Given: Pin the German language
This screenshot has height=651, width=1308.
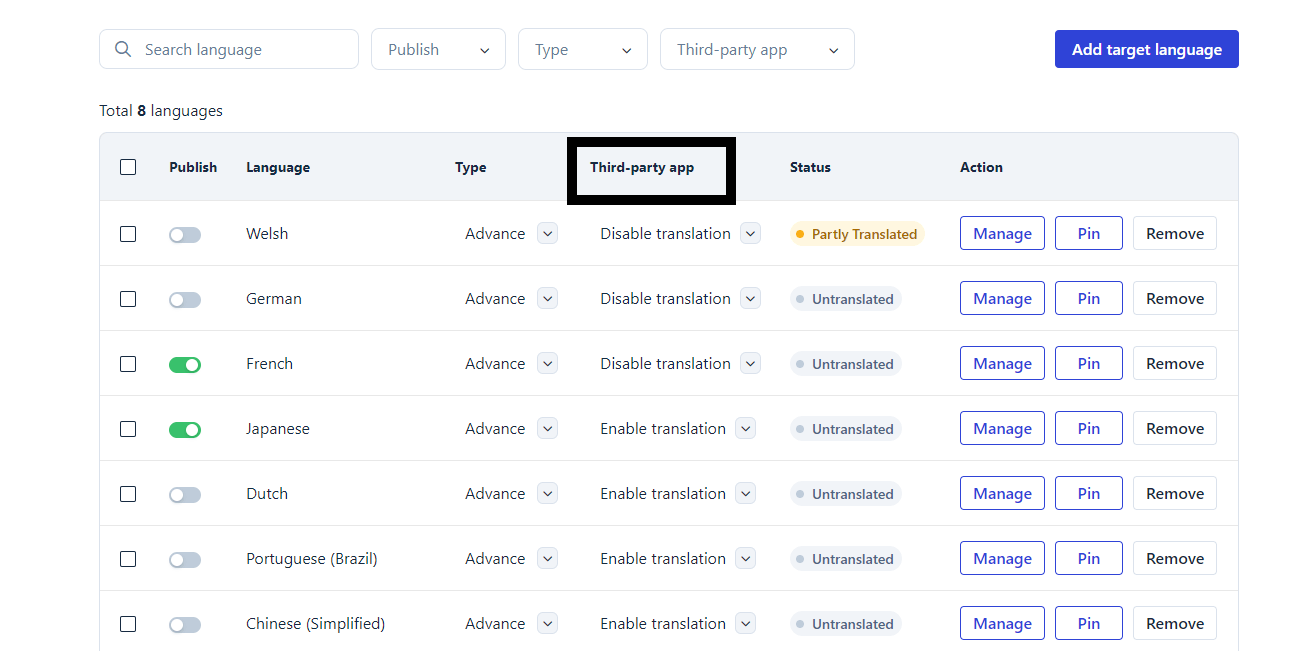Looking at the screenshot, I should tap(1089, 298).
